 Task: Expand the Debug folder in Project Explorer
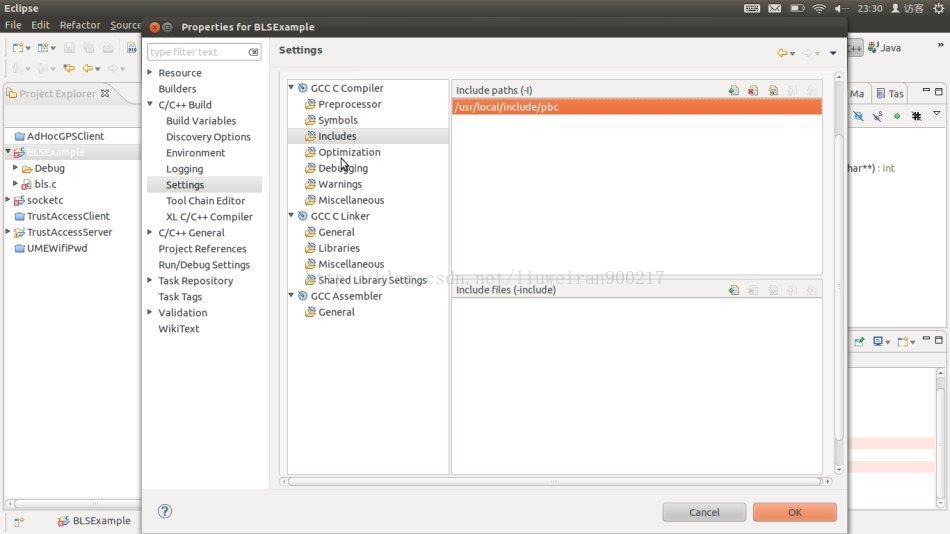pos(15,167)
